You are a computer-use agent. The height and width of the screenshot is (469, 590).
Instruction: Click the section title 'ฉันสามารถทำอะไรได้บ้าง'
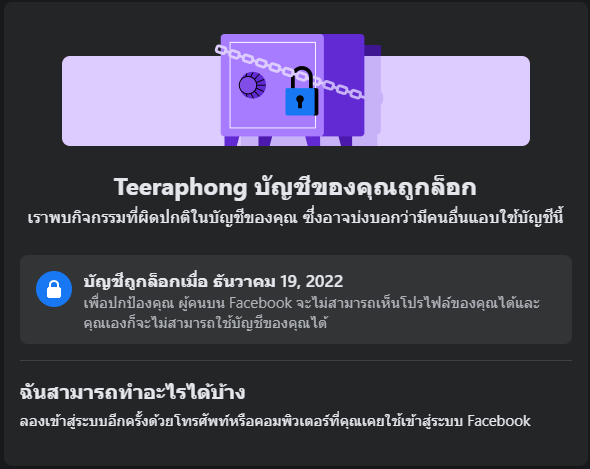click(x=132, y=393)
